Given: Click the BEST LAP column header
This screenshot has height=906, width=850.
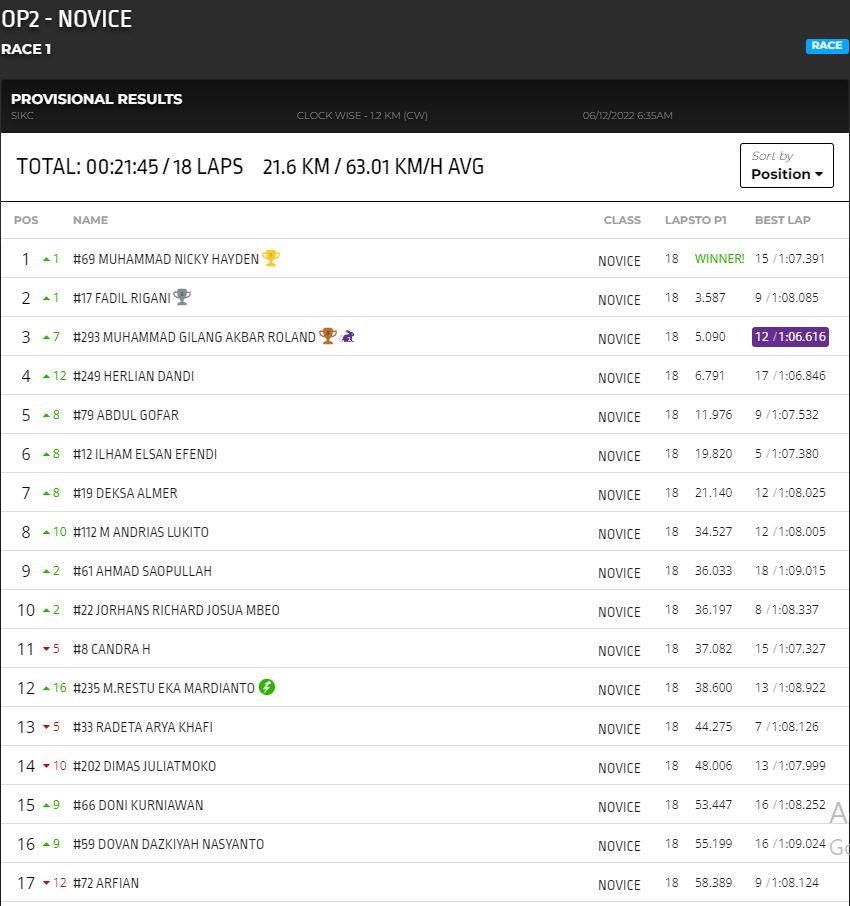Looking at the screenshot, I should [x=782, y=220].
